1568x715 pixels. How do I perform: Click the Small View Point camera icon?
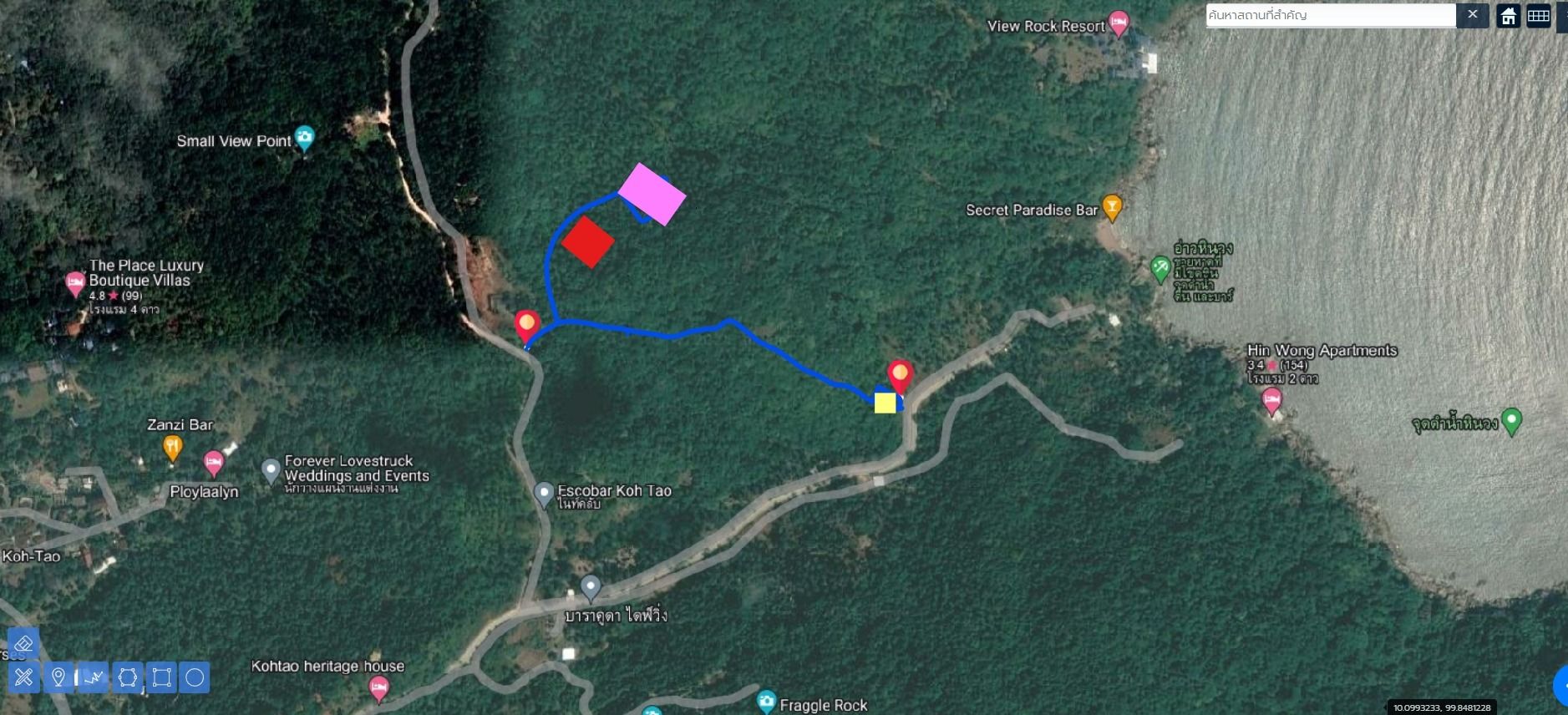click(x=305, y=139)
